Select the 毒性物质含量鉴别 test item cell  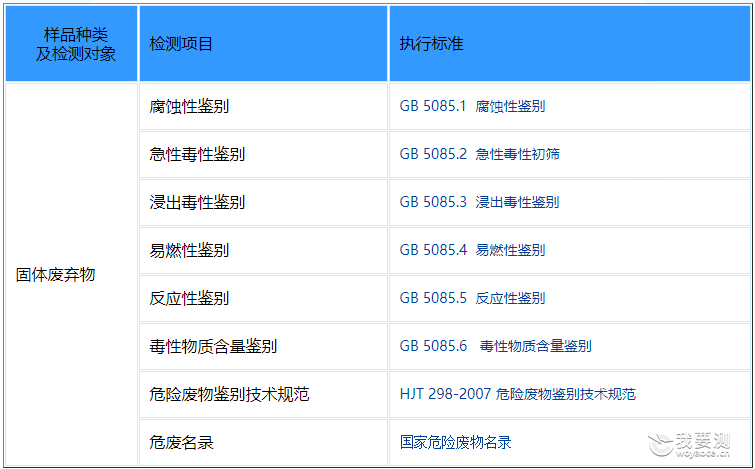click(263, 346)
